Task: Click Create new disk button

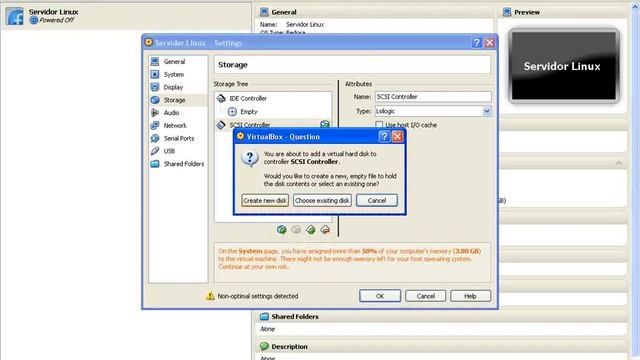Action: click(265, 200)
